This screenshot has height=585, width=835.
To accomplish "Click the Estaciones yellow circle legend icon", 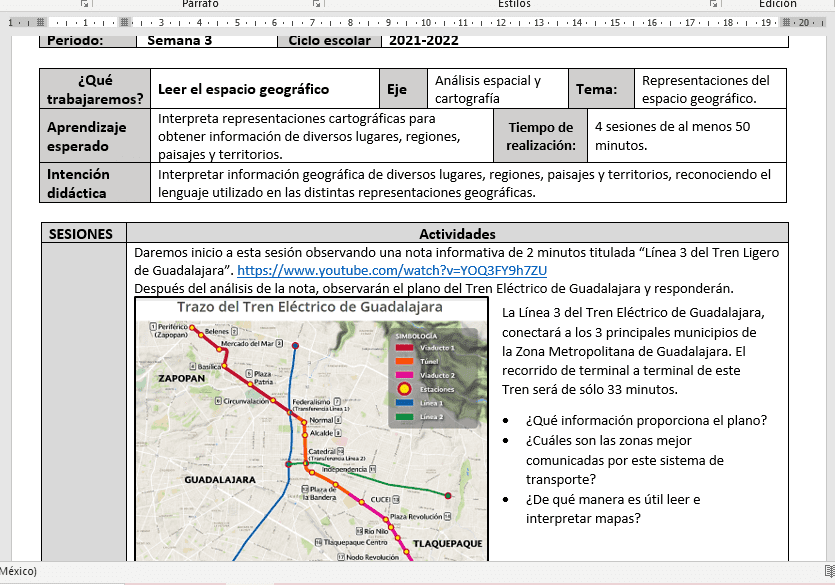I will pyautogui.click(x=404, y=388).
